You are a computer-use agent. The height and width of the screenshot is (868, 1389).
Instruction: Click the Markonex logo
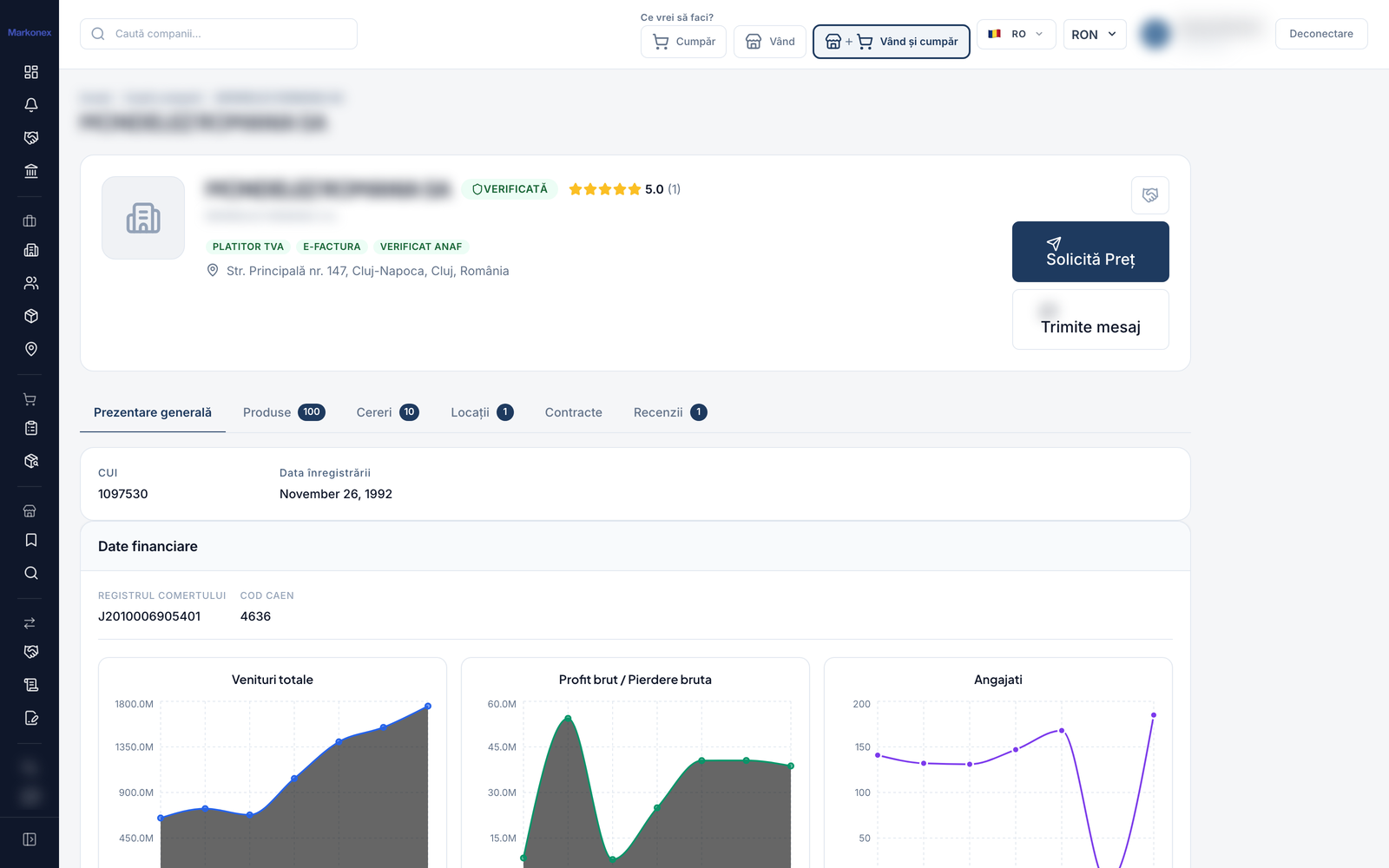(x=30, y=32)
